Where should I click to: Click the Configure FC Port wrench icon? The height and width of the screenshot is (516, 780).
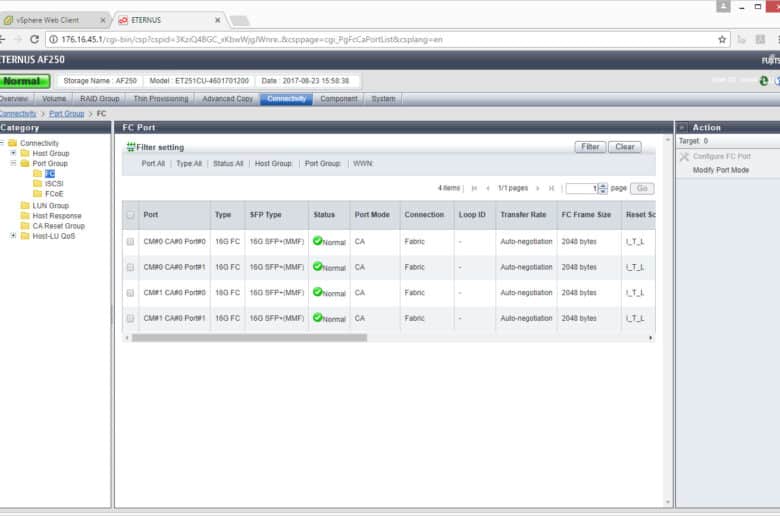click(x=684, y=157)
